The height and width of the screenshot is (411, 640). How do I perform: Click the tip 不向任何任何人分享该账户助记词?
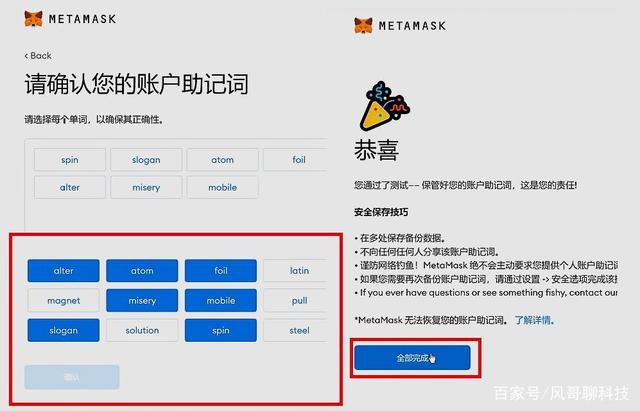click(427, 251)
